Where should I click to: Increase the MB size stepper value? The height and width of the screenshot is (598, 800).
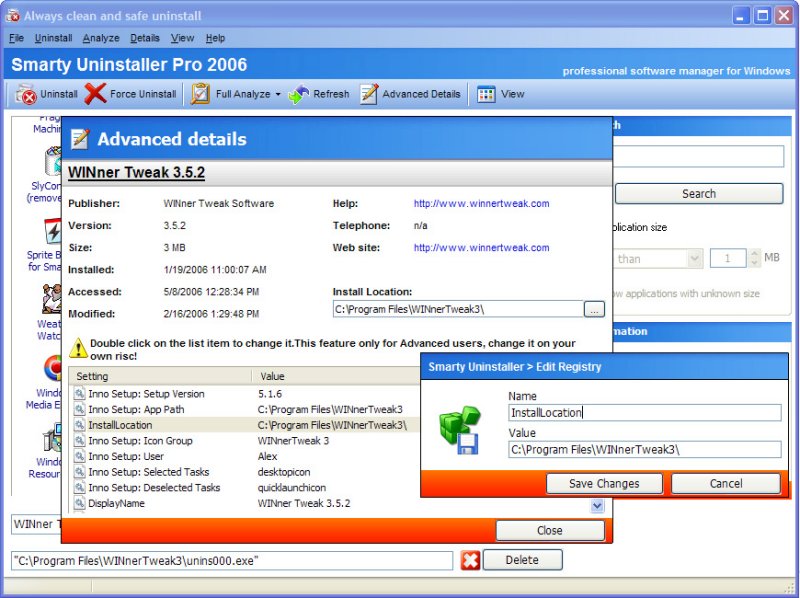point(754,254)
